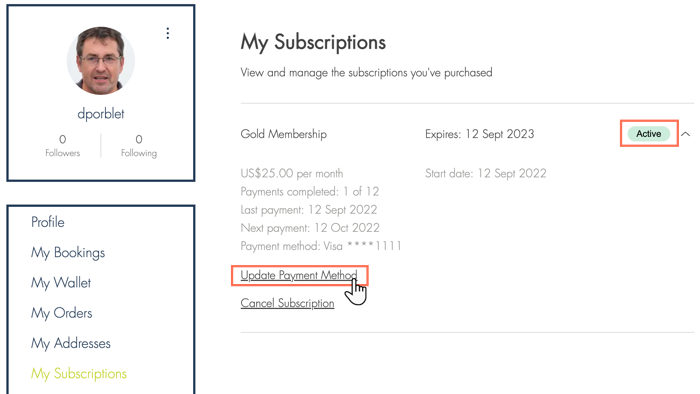Click the Cancel Subscription link
Image resolution: width=700 pixels, height=394 pixels.
(x=288, y=303)
